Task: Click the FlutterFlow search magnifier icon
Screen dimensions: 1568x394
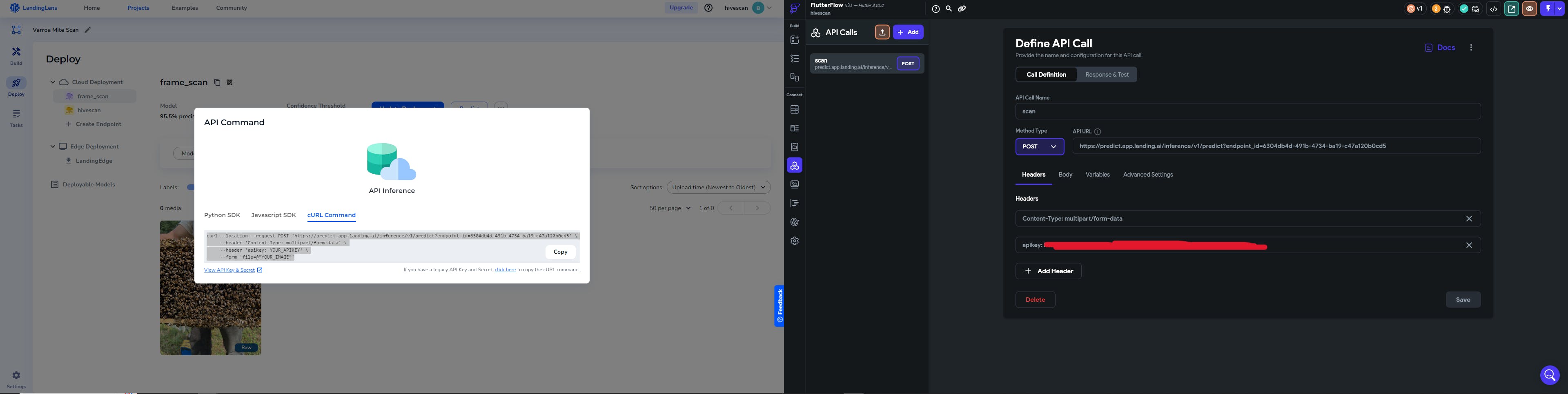Action: (948, 9)
